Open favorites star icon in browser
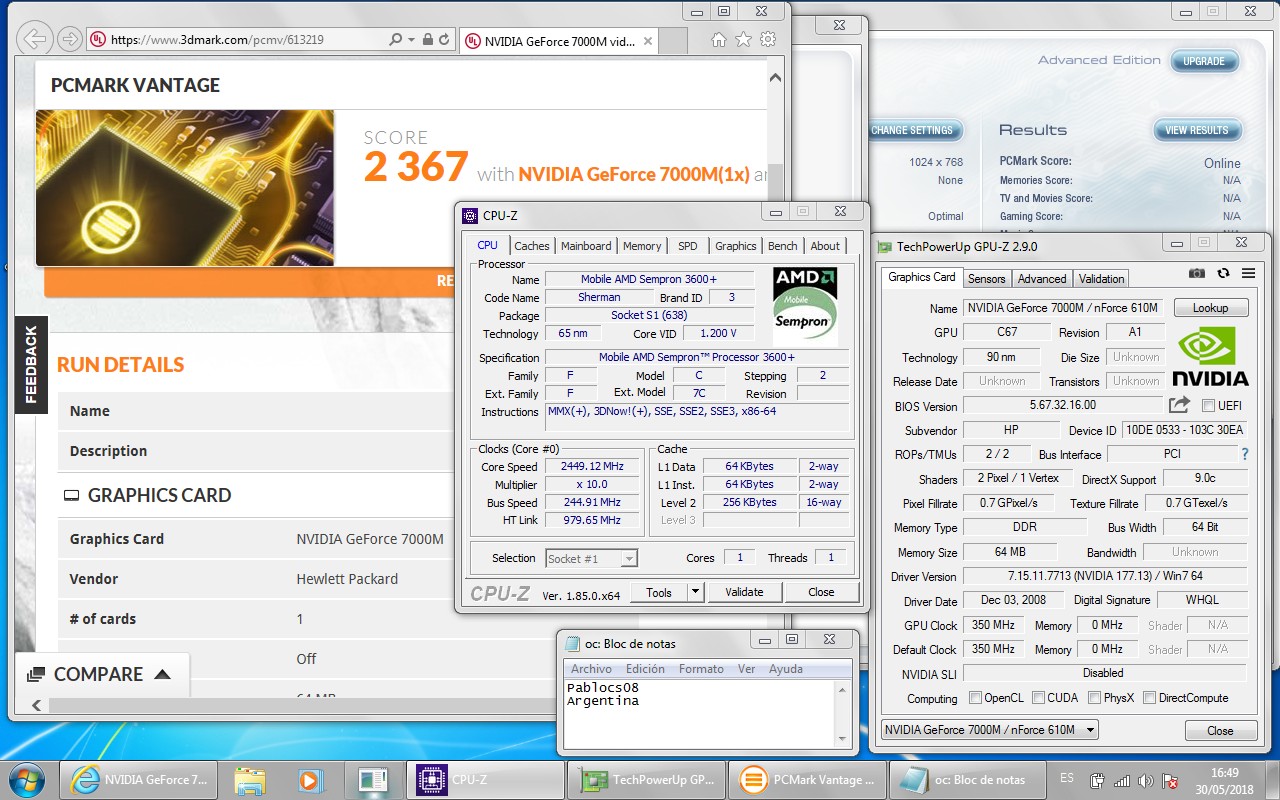Screen dimensions: 1280x800 [743, 40]
